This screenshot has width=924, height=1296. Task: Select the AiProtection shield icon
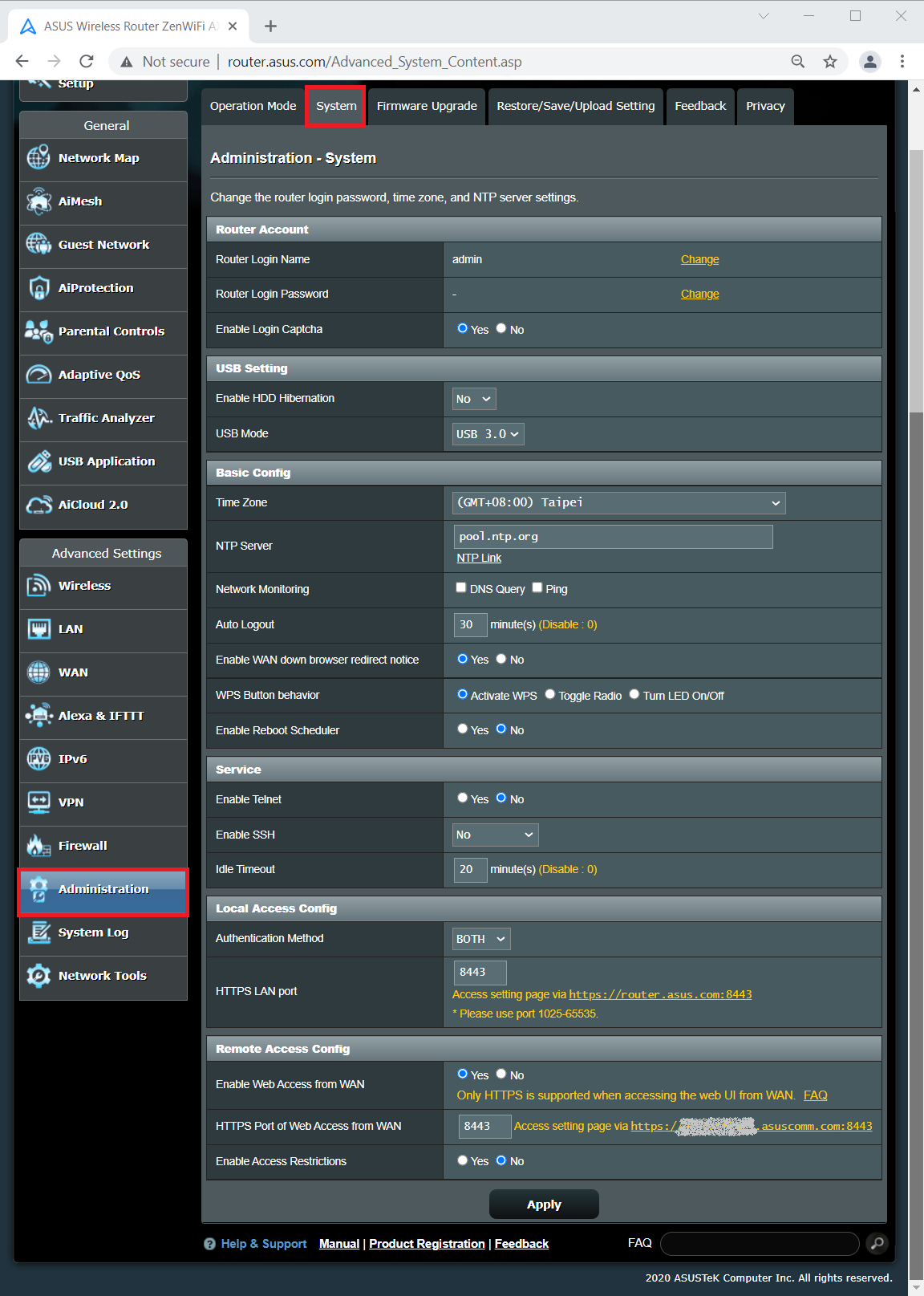[38, 287]
